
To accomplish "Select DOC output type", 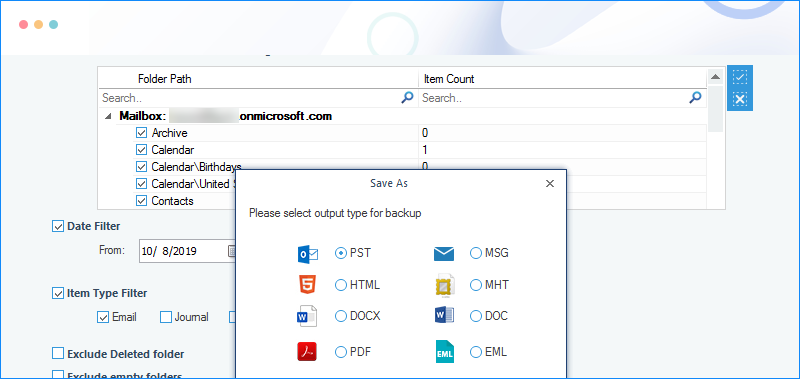I will point(476,316).
